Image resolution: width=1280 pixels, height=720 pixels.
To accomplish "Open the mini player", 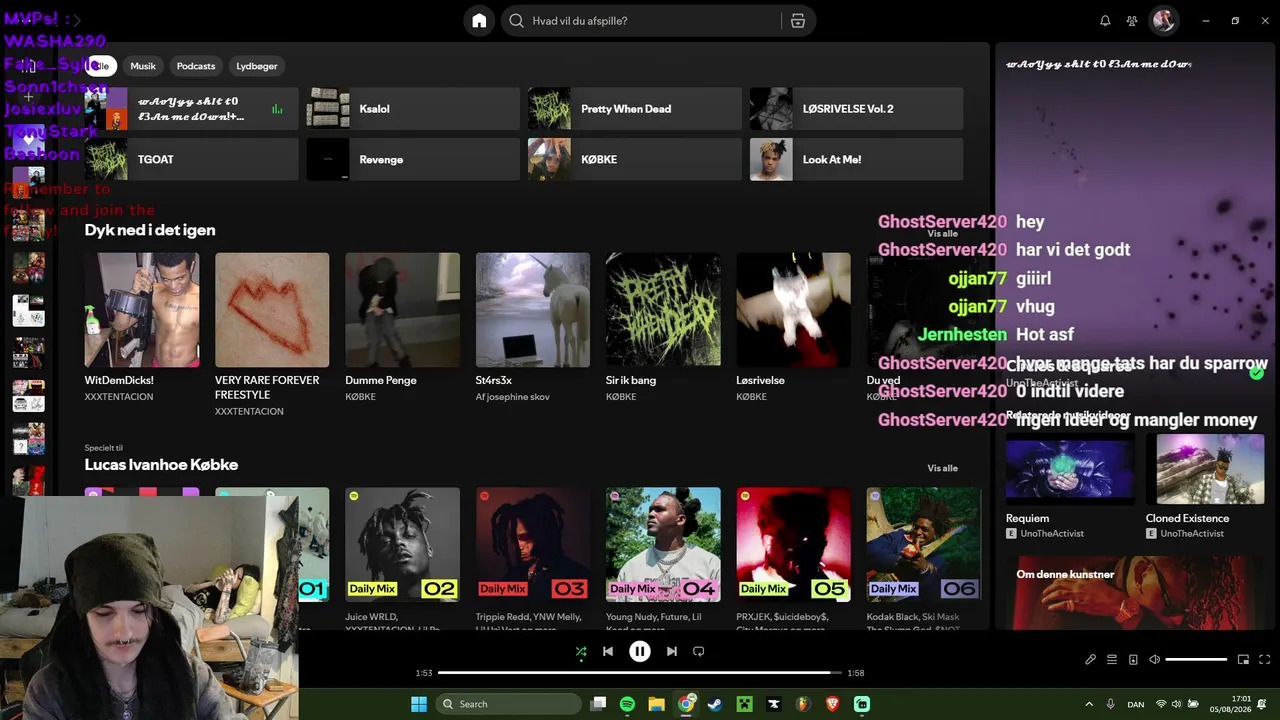I will 1244,660.
